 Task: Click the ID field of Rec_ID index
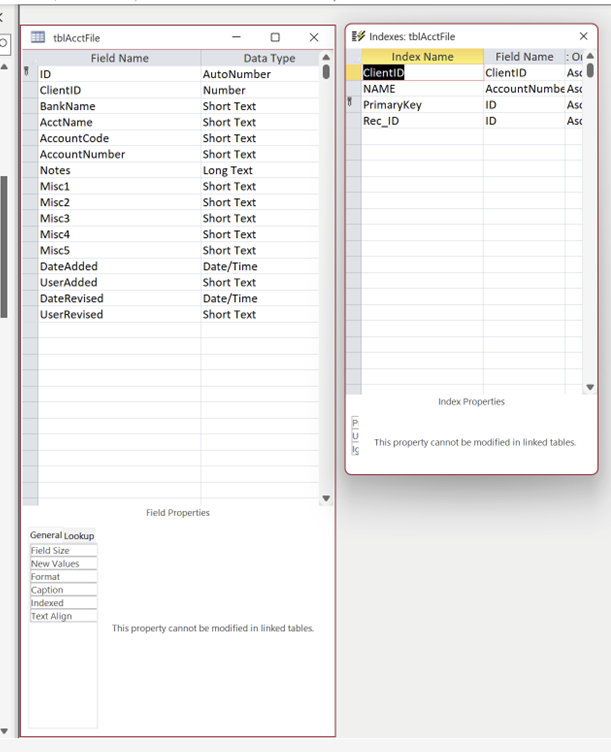524,121
